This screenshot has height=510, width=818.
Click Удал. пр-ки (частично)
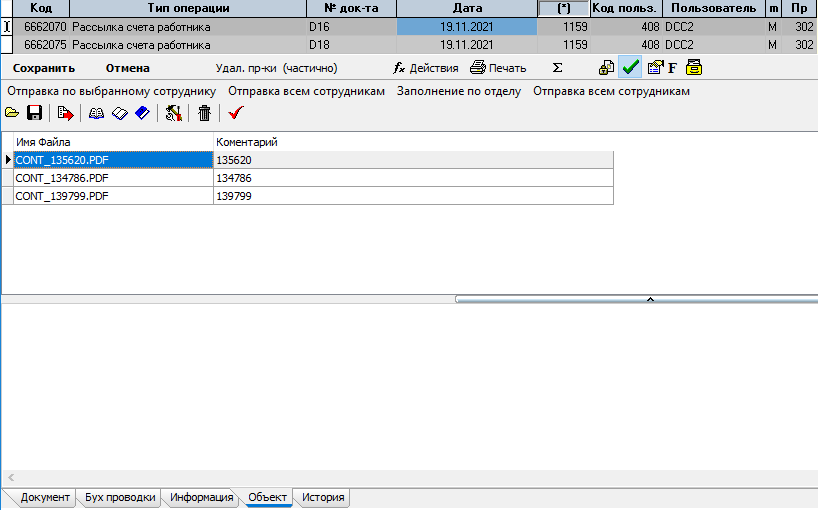(276, 68)
